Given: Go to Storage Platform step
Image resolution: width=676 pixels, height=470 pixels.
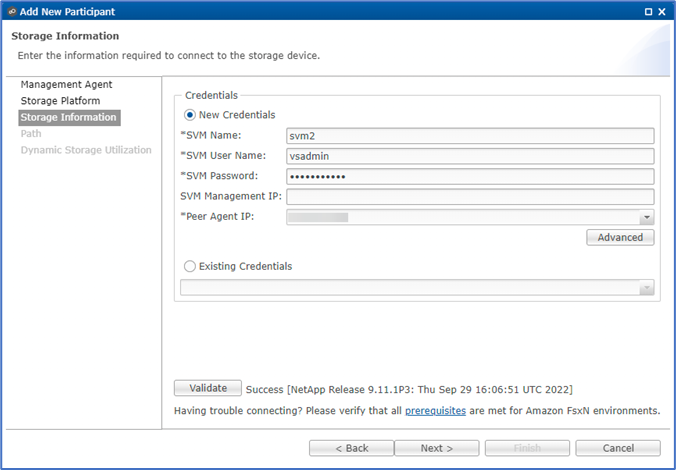Looking at the screenshot, I should coord(60,101).
